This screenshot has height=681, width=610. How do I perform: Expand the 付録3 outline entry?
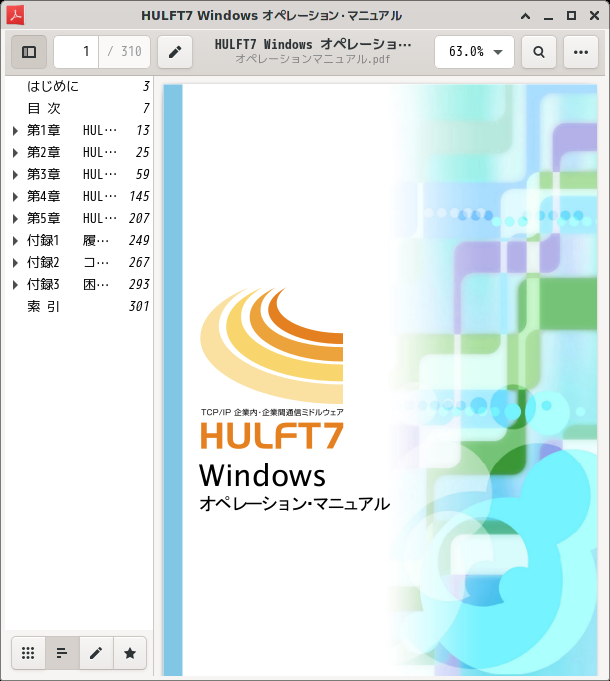pos(15,284)
